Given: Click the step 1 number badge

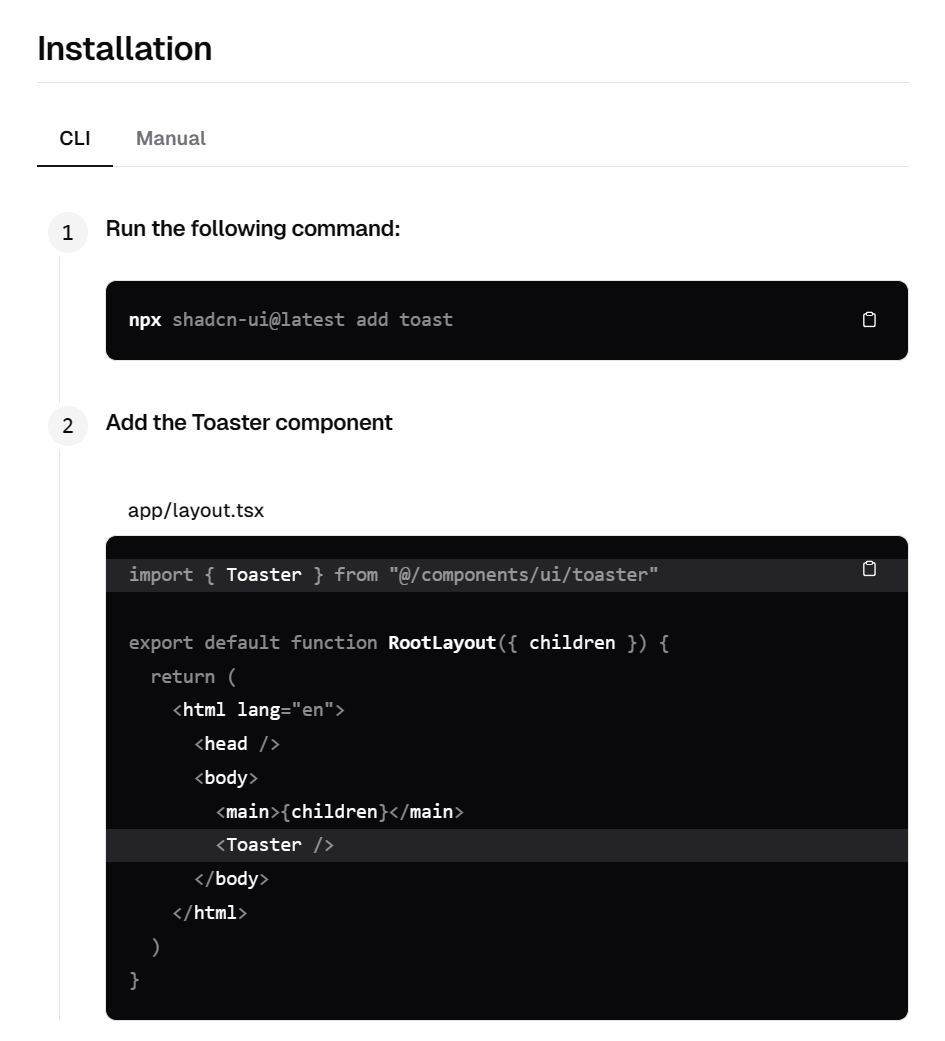Looking at the screenshot, I should point(68,232).
